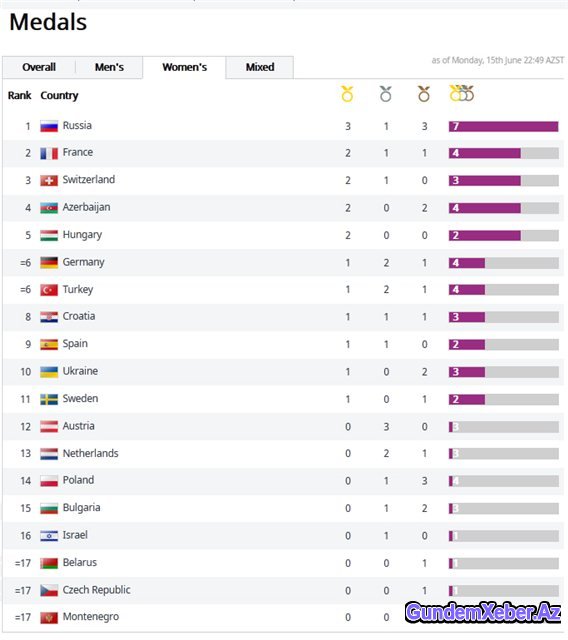Click the Azerbaijan flag icon

click(x=49, y=208)
